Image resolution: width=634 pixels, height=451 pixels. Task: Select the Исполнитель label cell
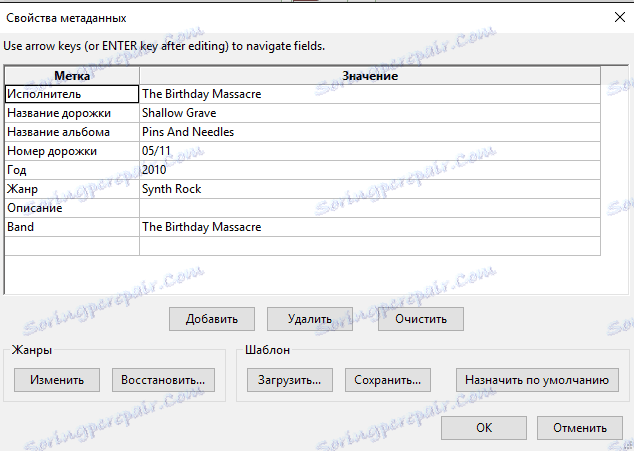coord(72,94)
